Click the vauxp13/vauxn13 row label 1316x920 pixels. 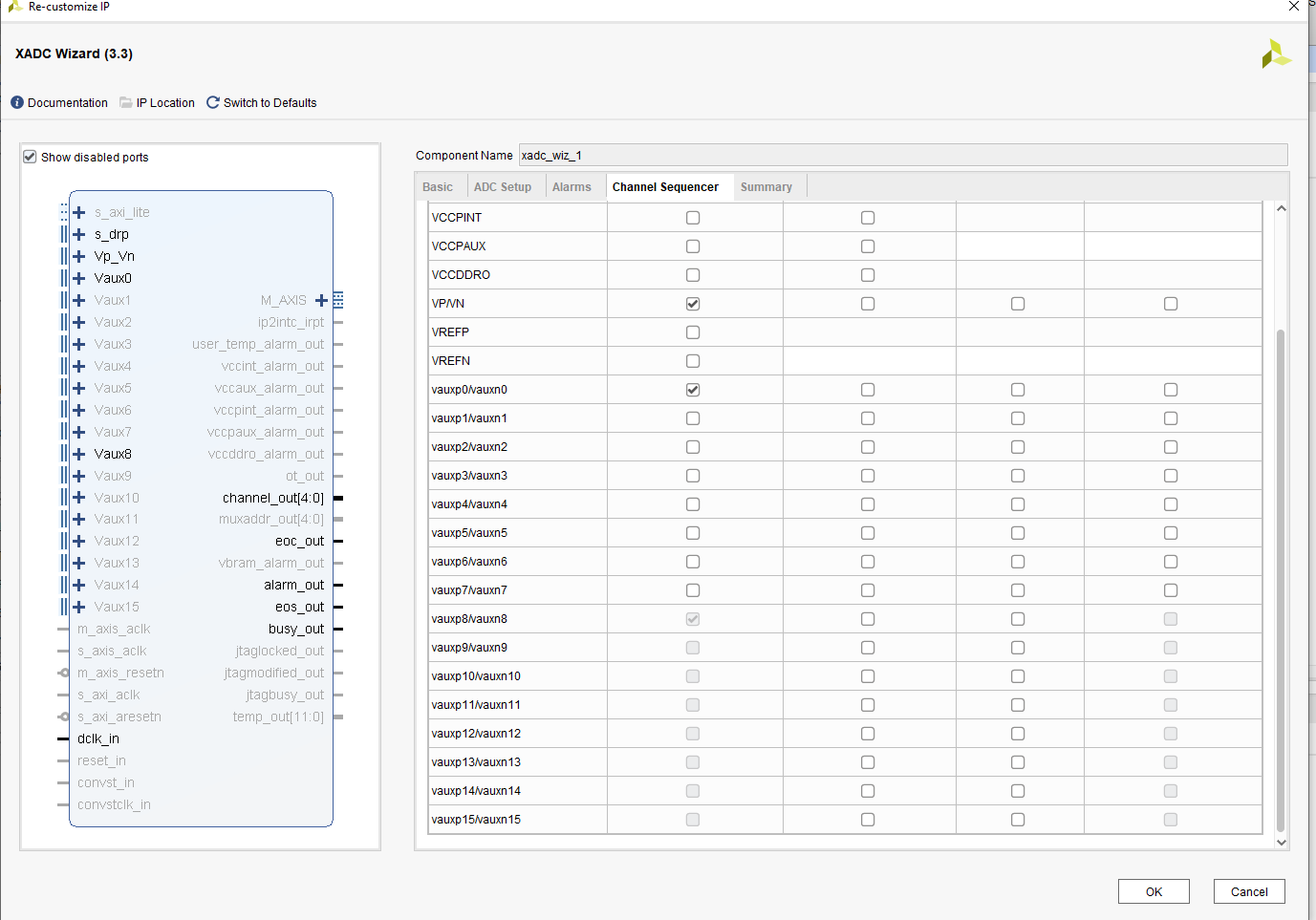(476, 762)
